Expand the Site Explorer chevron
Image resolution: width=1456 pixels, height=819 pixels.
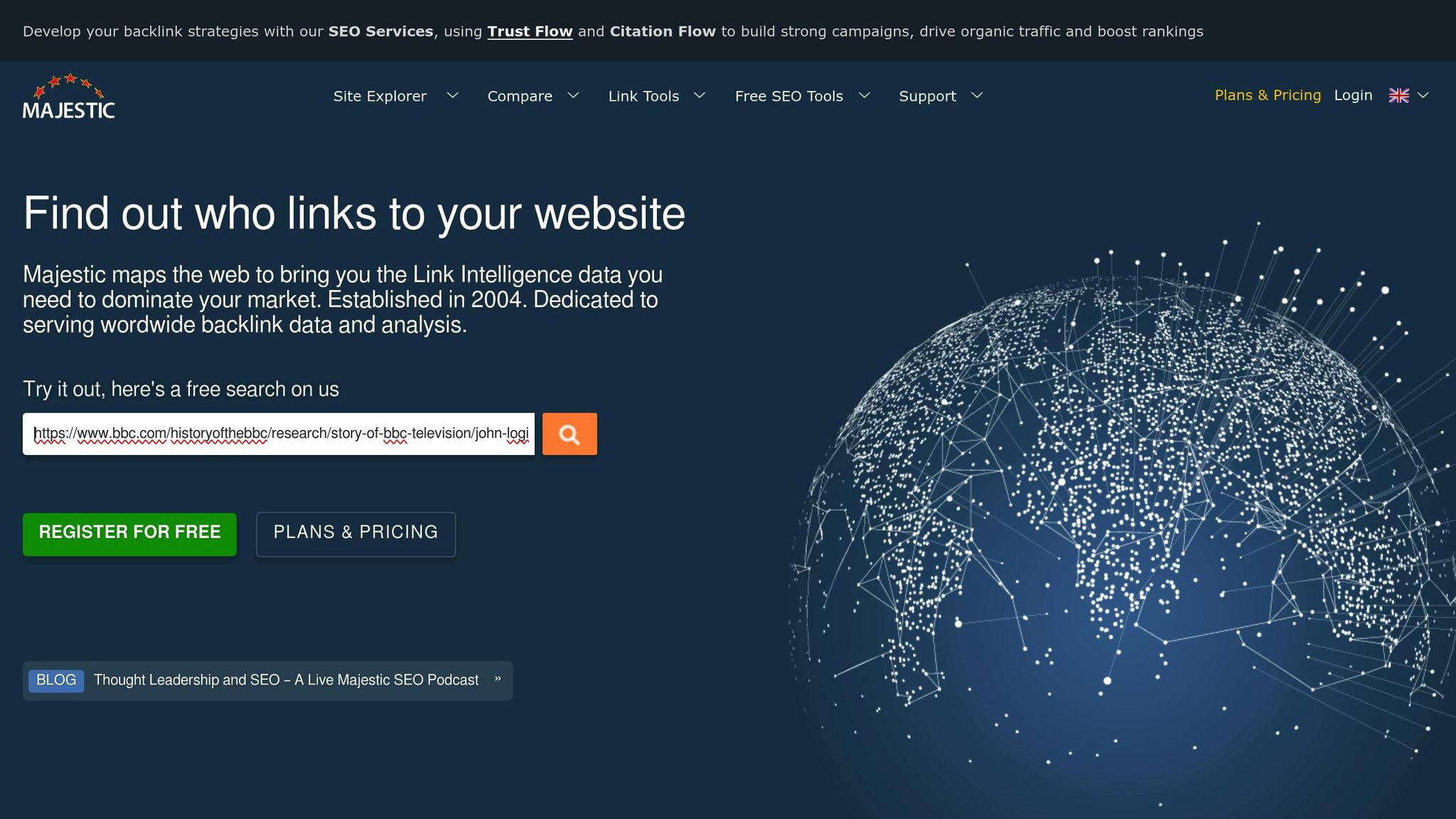(452, 95)
